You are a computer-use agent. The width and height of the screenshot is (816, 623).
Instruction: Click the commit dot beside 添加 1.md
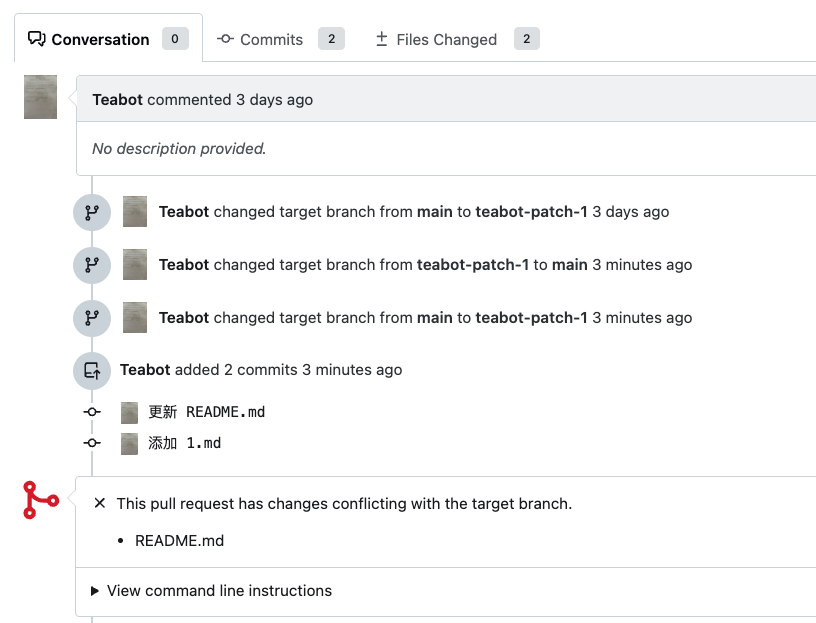tap(92, 442)
